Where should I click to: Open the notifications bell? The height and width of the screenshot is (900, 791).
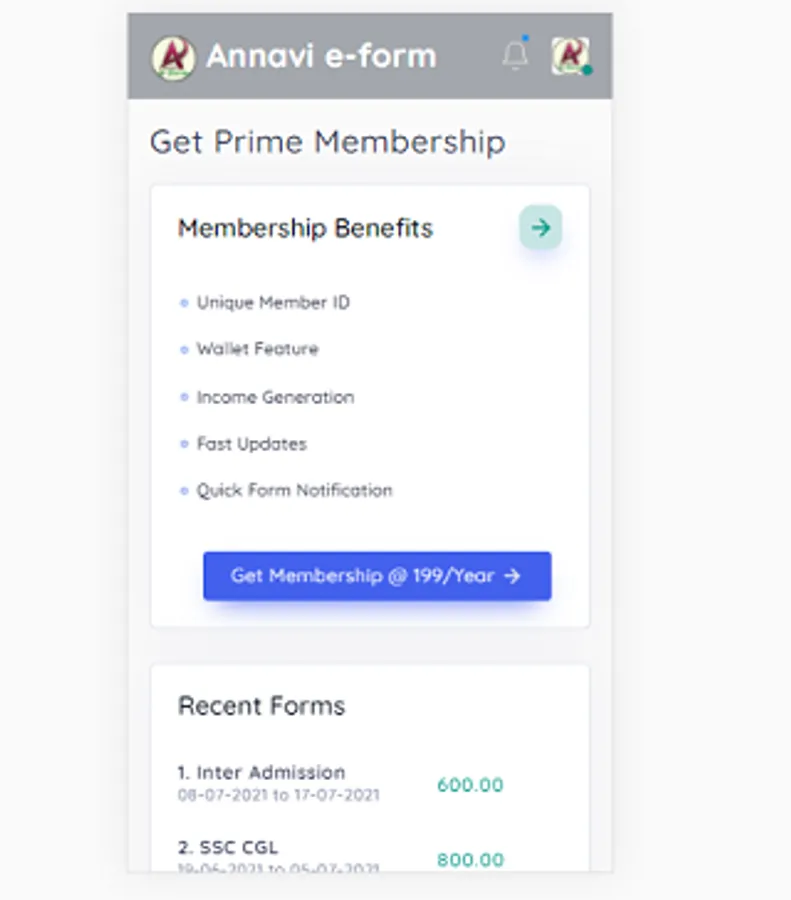[x=515, y=56]
